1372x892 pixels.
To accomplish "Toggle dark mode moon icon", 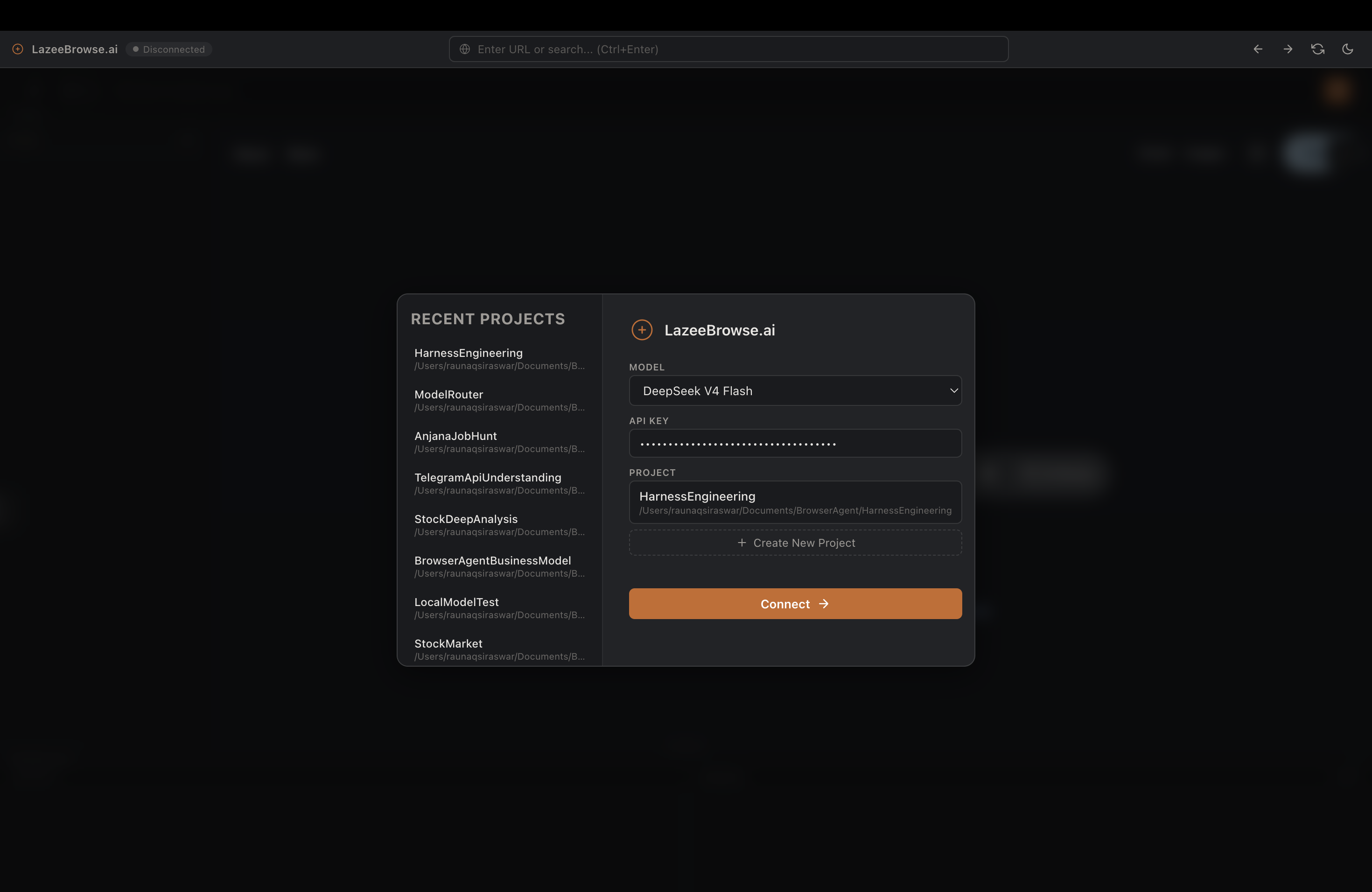I will pyautogui.click(x=1348, y=49).
